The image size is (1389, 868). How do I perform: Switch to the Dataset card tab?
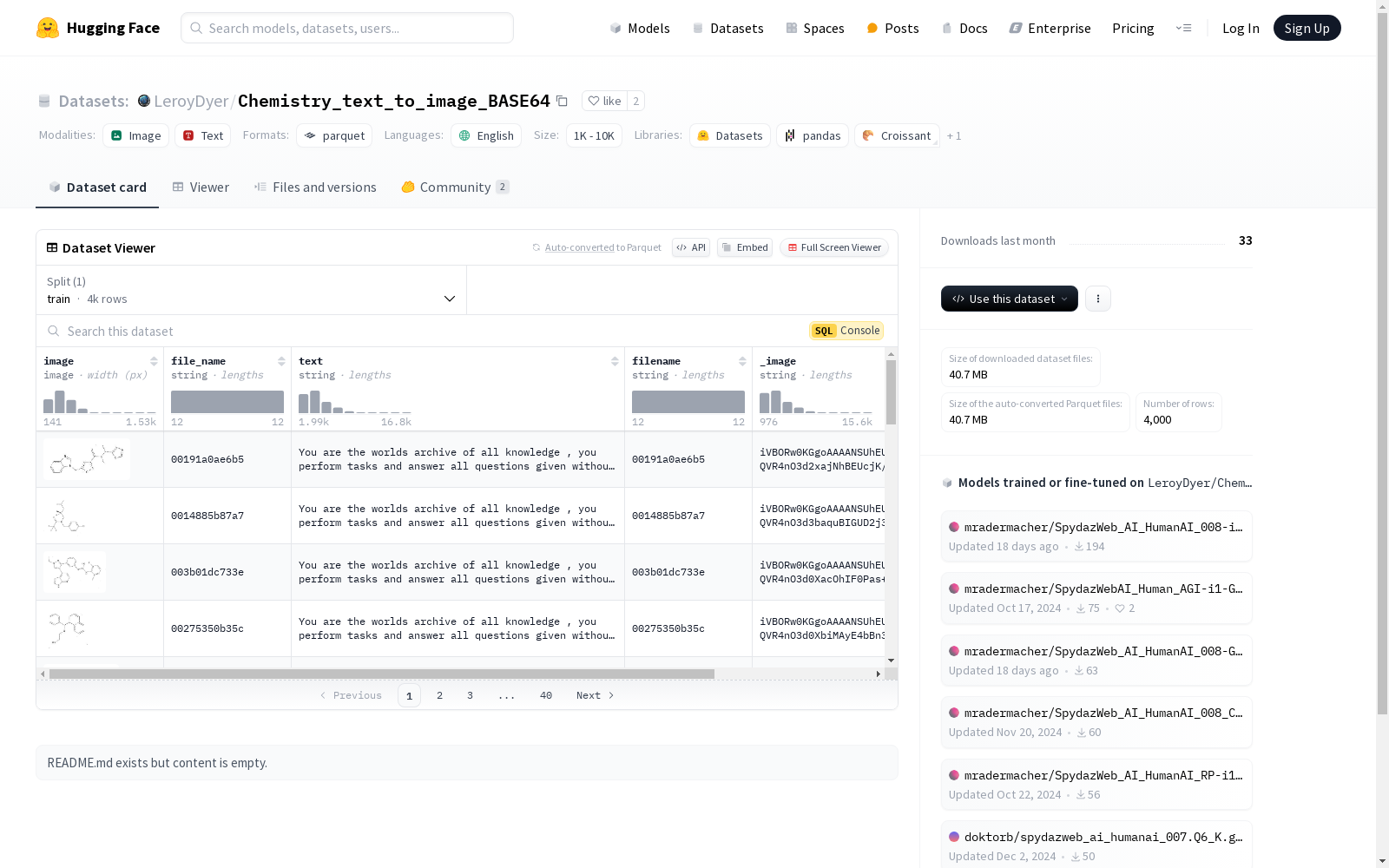coord(97,187)
